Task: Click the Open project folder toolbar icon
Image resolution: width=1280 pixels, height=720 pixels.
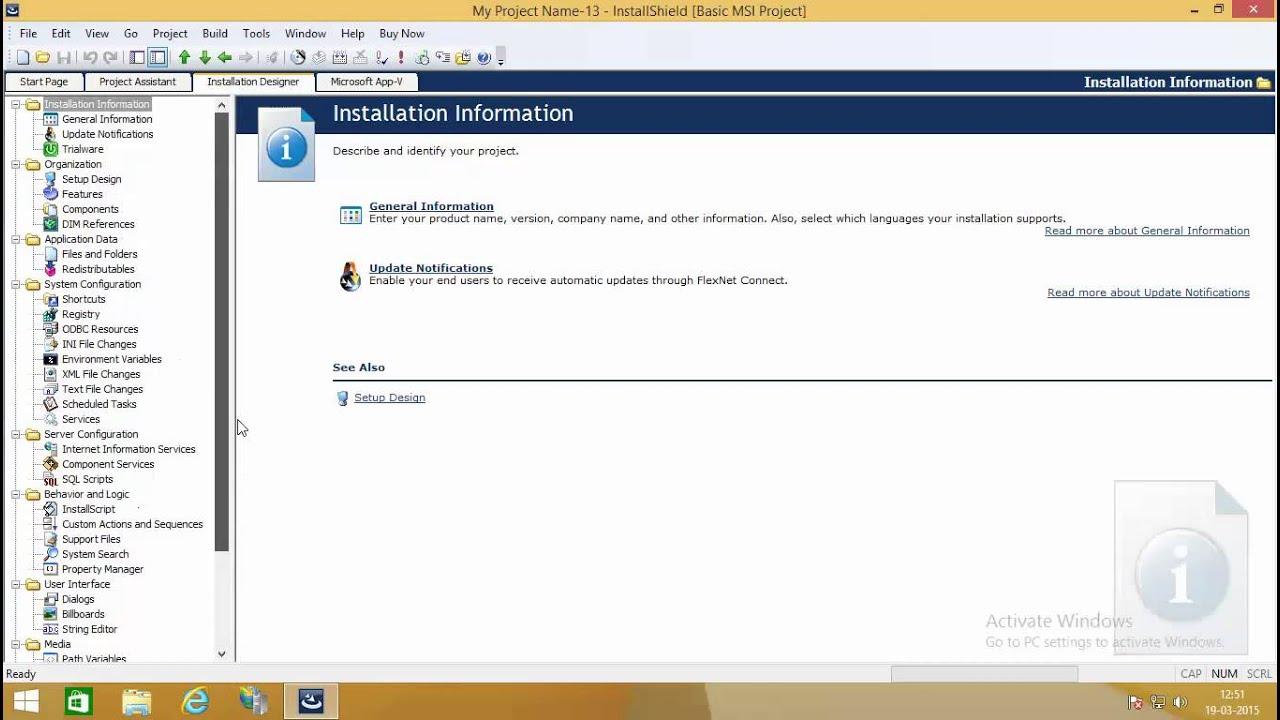Action: [43, 58]
